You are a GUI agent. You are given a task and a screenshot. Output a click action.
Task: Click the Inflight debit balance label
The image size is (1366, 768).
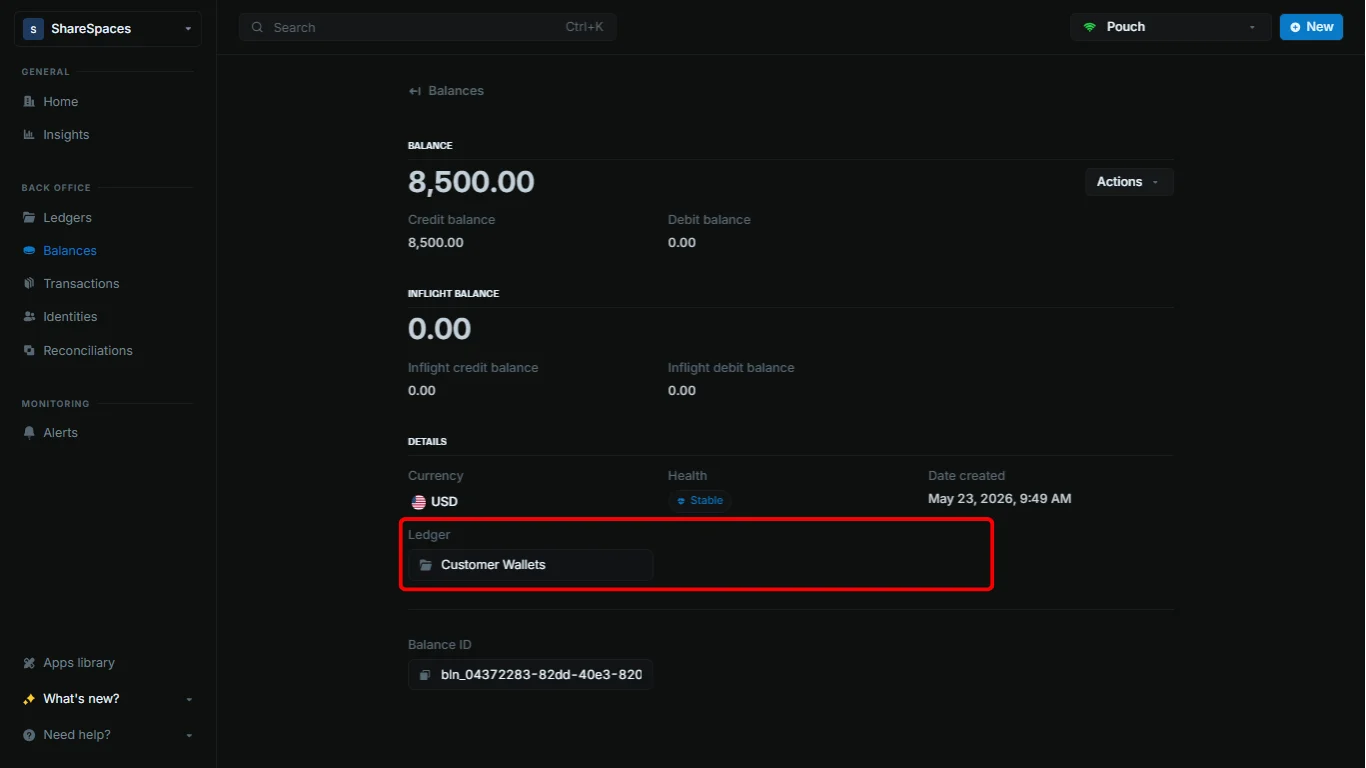point(731,367)
